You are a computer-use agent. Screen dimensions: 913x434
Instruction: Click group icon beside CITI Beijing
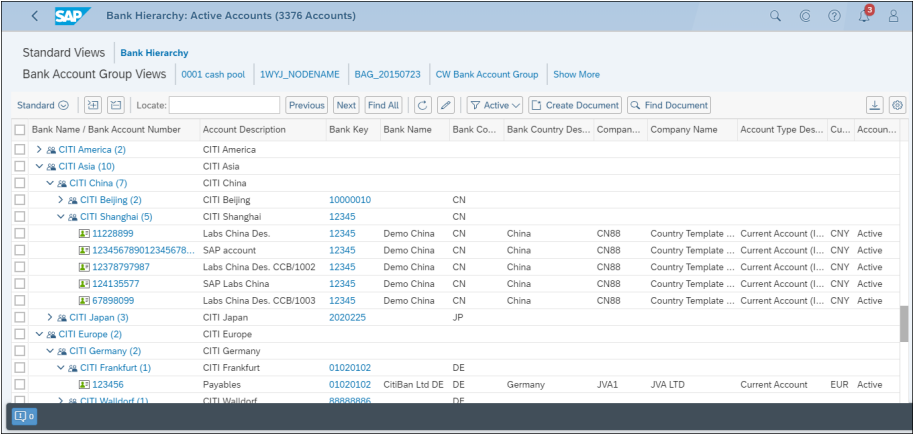pos(73,200)
